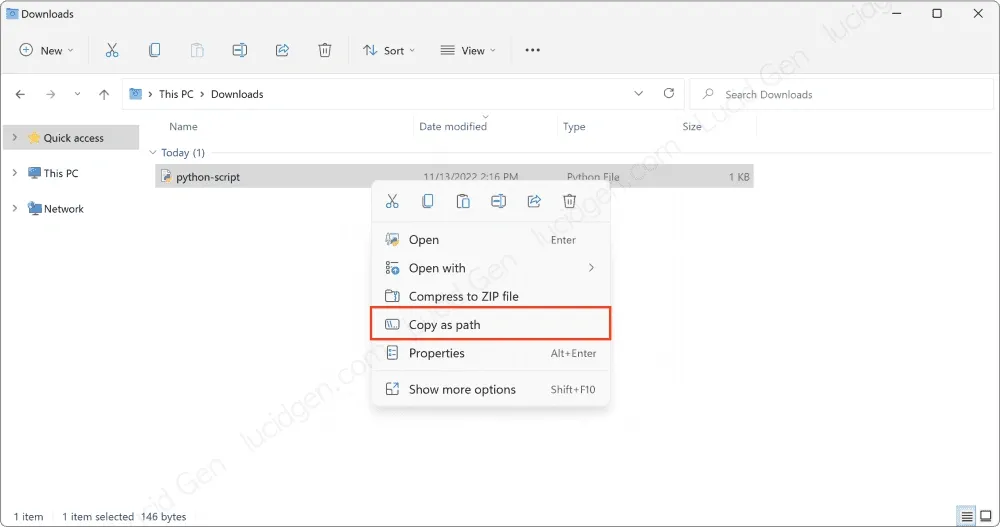Image resolution: width=1000 pixels, height=527 pixels.
Task: Open the Sort dropdown menu
Action: [388, 50]
